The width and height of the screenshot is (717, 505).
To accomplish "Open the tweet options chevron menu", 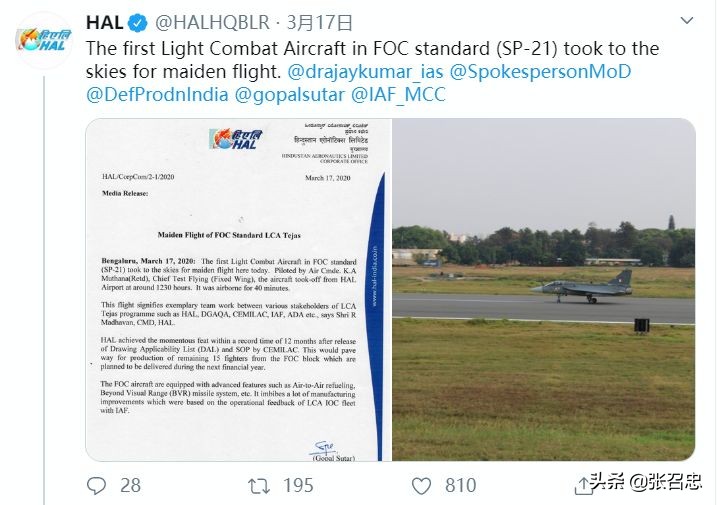I will 687,21.
